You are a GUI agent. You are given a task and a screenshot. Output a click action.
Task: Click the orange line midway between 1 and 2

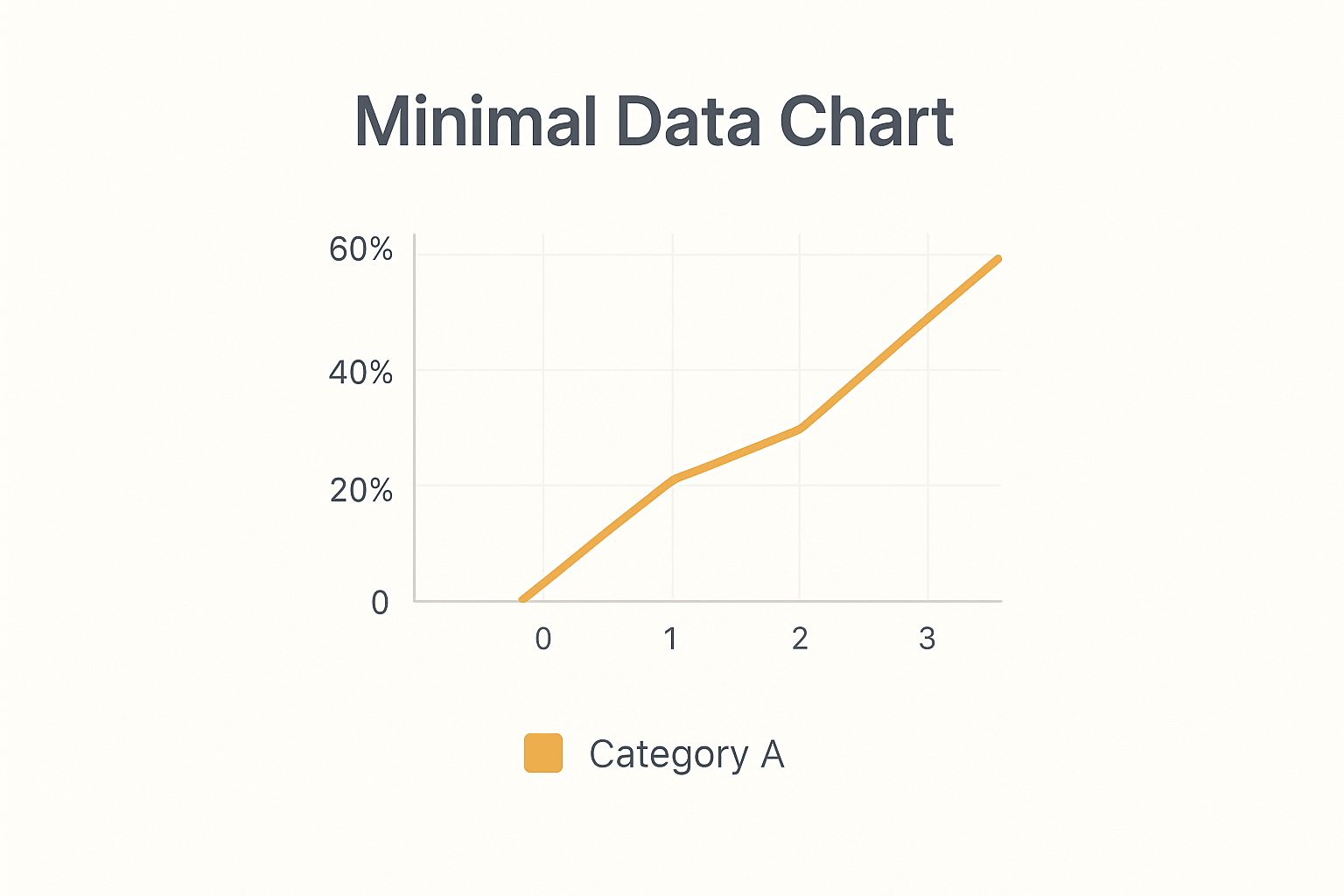click(736, 453)
